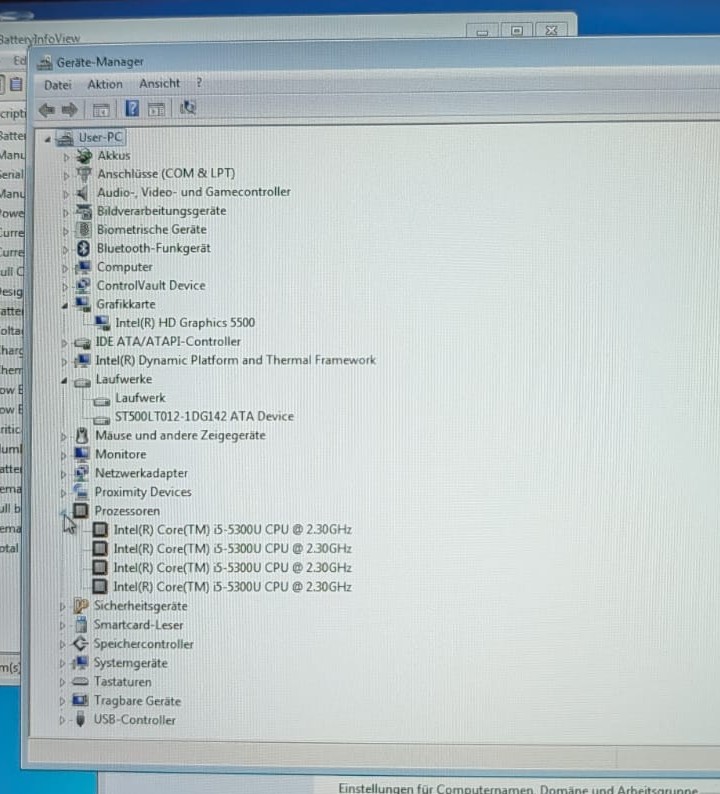Viewport: 720px width, 794px height.
Task: Click the Prozessoren chip icon
Action: [81, 510]
